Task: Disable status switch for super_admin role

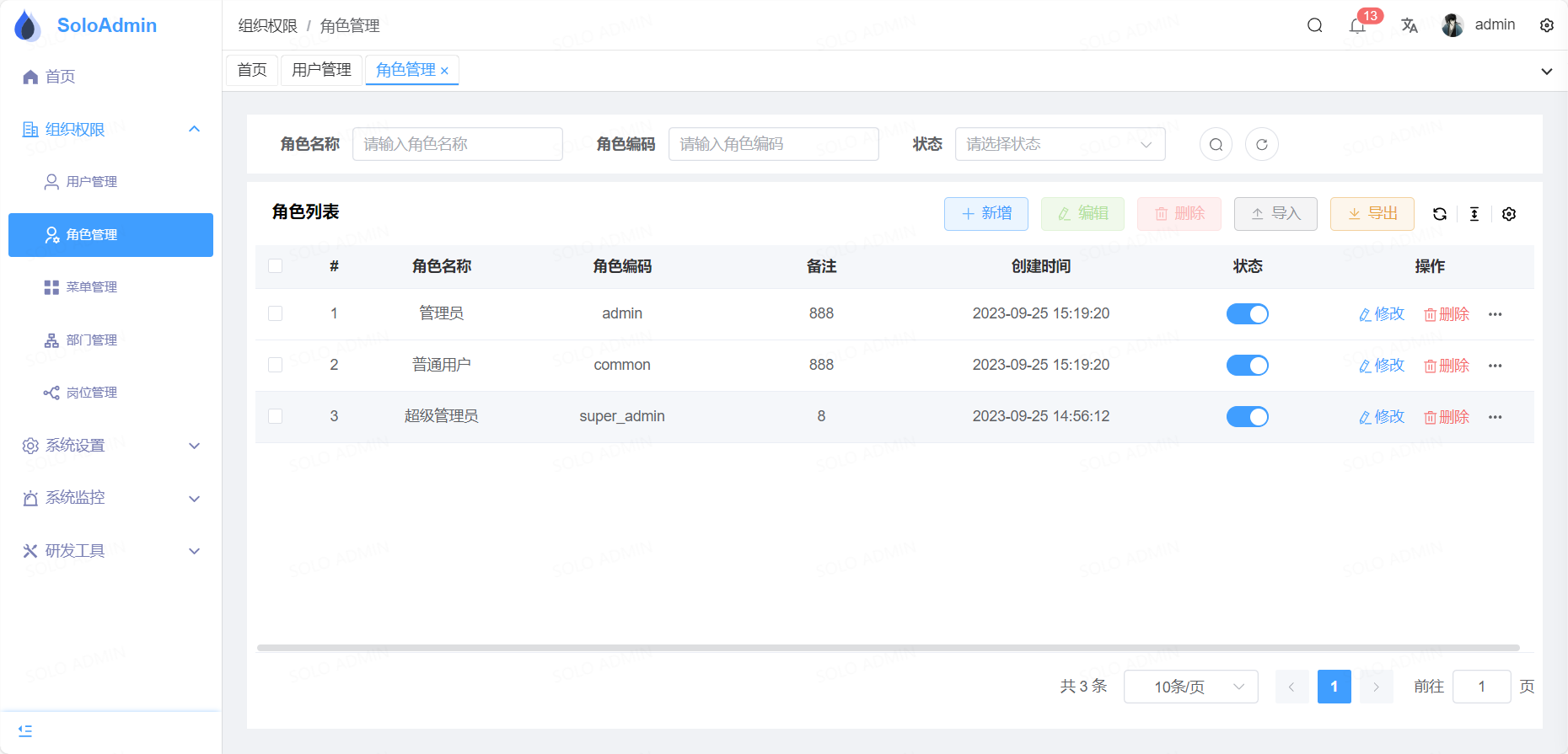Action: pos(1247,417)
